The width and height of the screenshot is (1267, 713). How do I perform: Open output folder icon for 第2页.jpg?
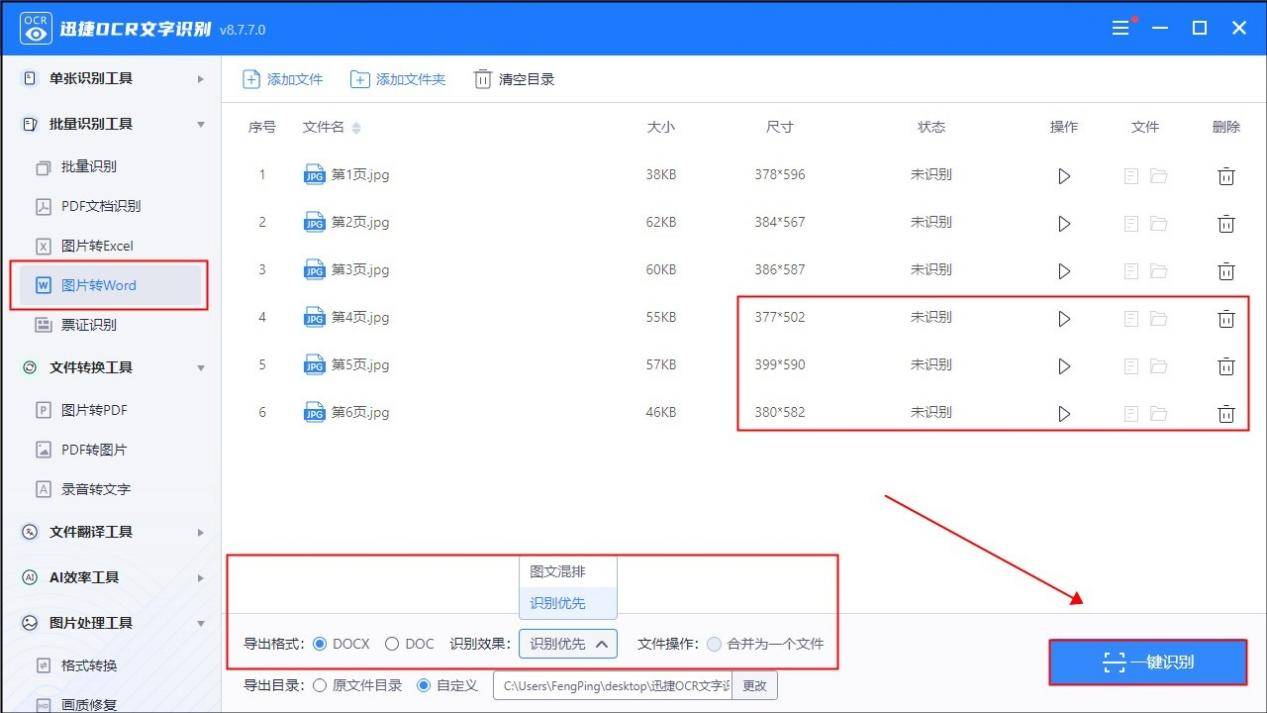[1158, 224]
